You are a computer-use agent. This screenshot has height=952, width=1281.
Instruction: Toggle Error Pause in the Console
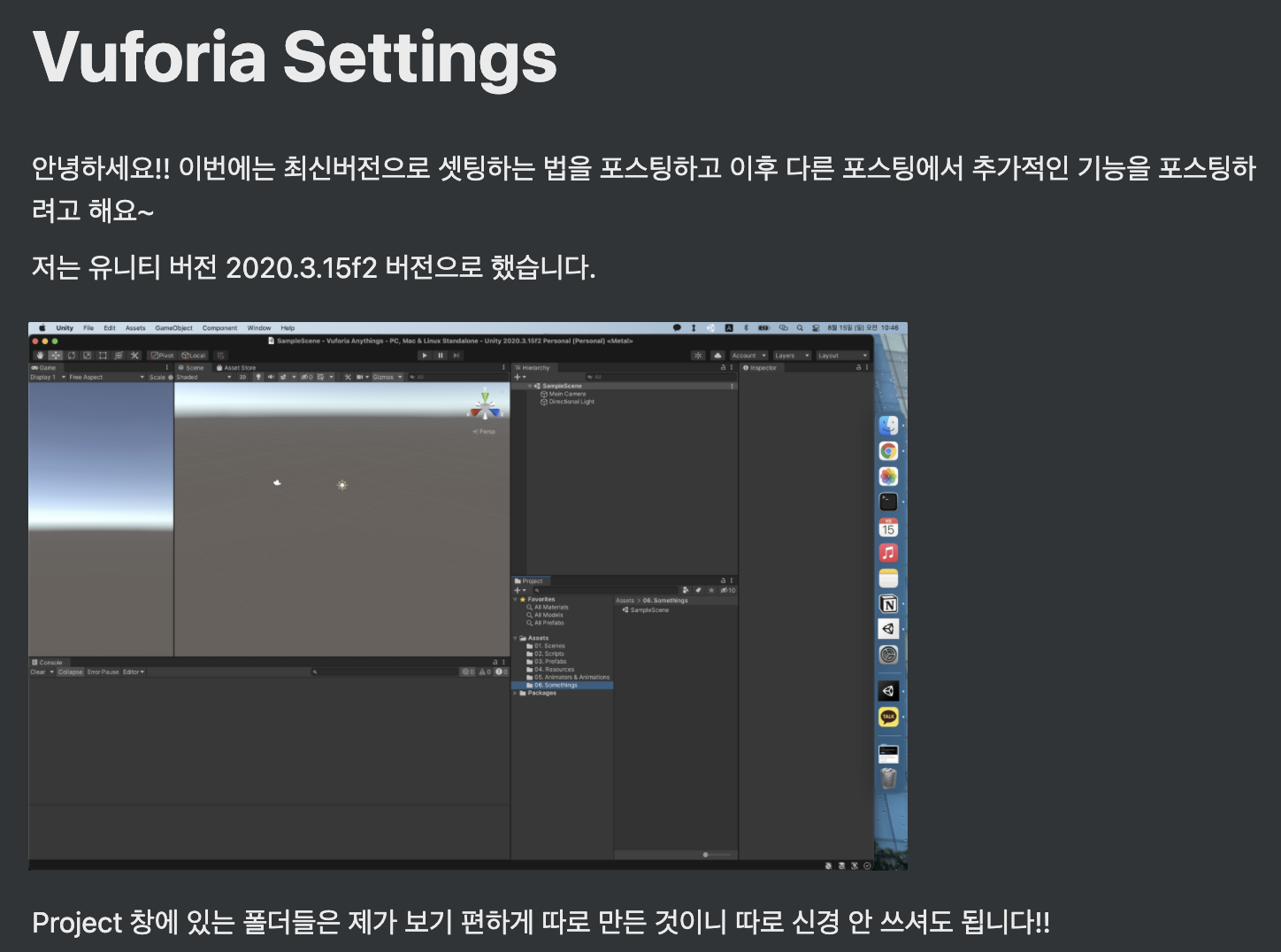tap(103, 672)
